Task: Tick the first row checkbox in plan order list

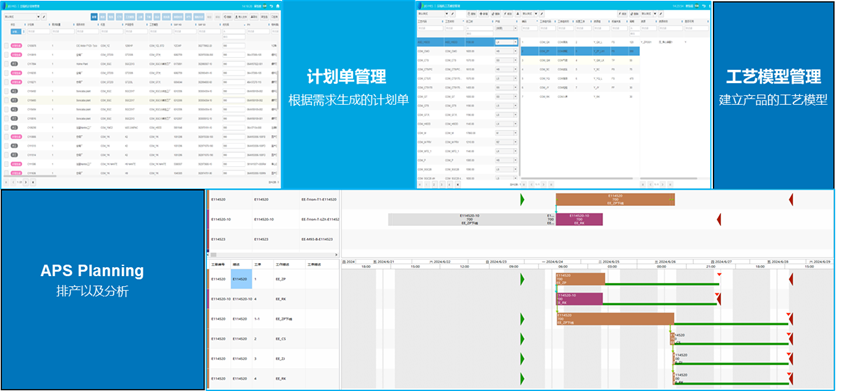Action: pyautogui.click(x=6, y=46)
